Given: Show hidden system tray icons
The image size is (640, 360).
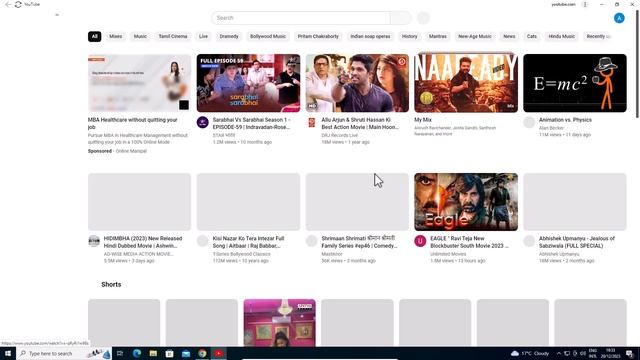Looking at the screenshot, I should (x=559, y=353).
